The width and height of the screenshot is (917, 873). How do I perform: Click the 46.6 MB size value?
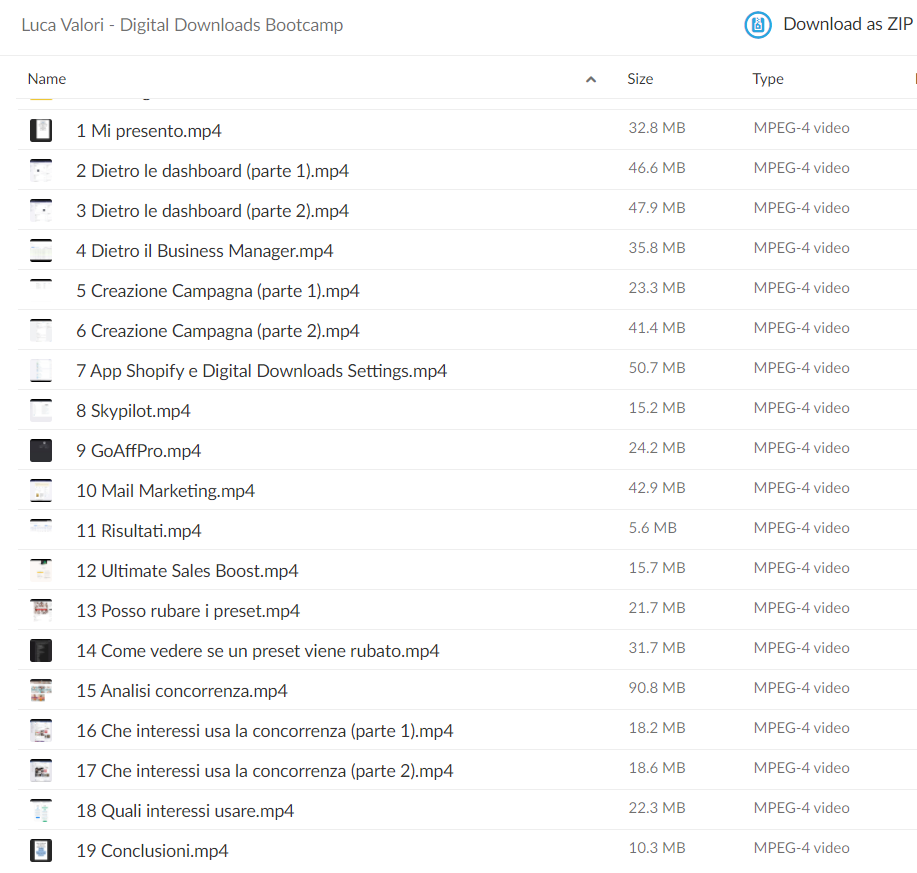(657, 168)
